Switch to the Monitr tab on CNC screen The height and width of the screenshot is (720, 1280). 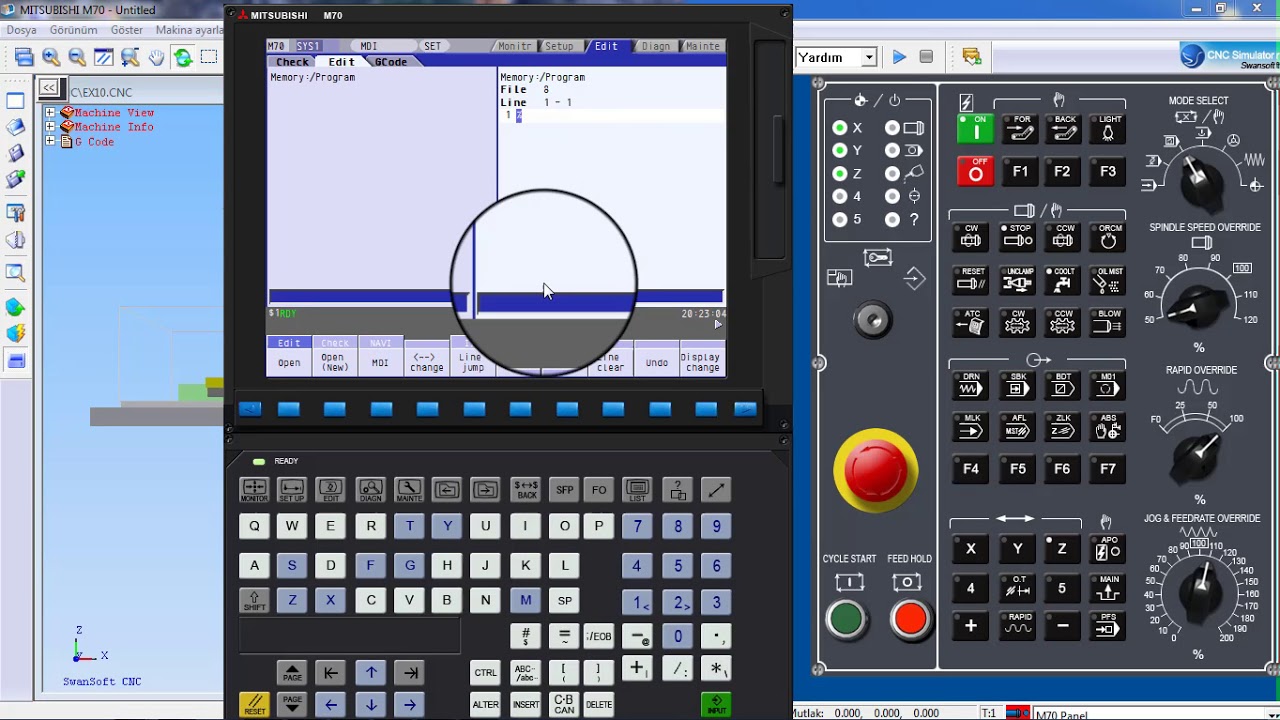[x=515, y=46]
